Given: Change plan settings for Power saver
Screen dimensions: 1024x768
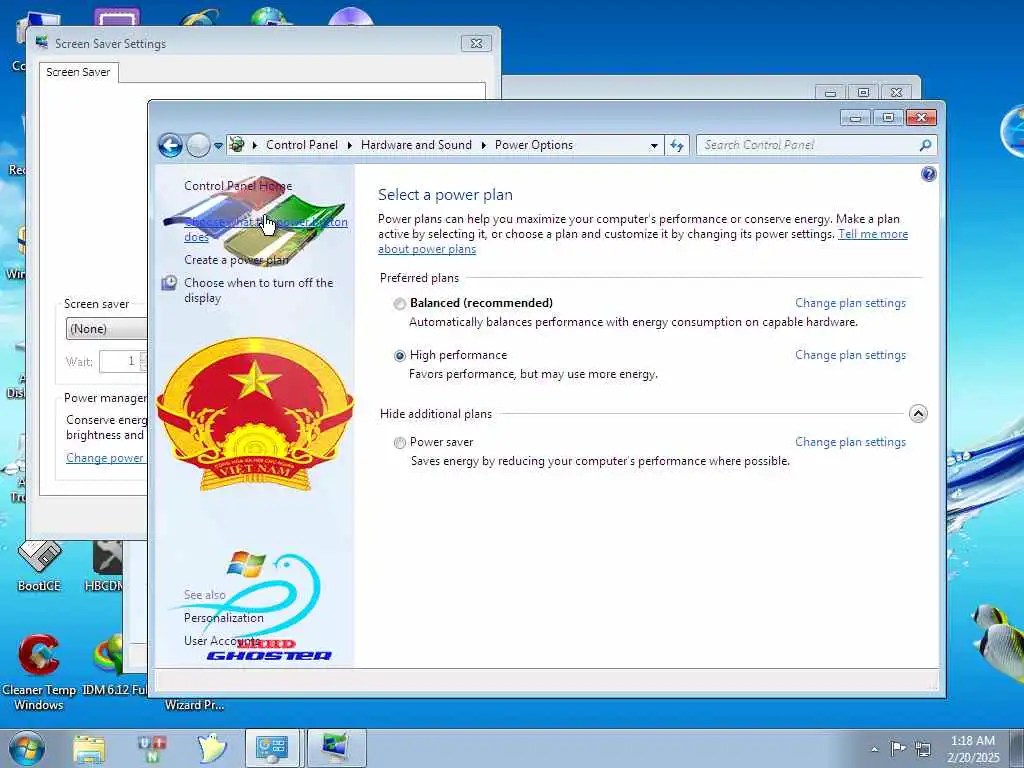Looking at the screenshot, I should point(850,441).
